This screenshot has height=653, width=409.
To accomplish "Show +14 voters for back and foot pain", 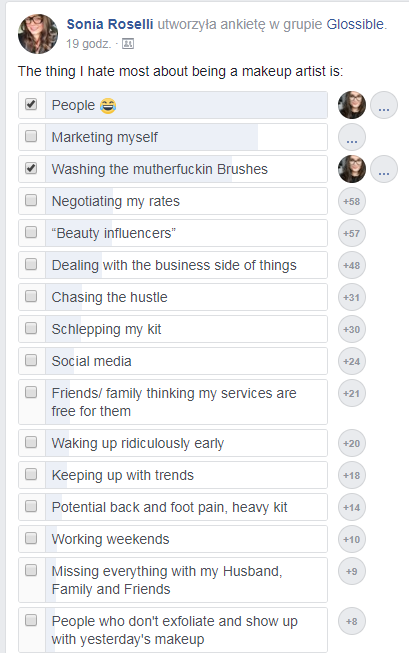I will coord(352,507).
